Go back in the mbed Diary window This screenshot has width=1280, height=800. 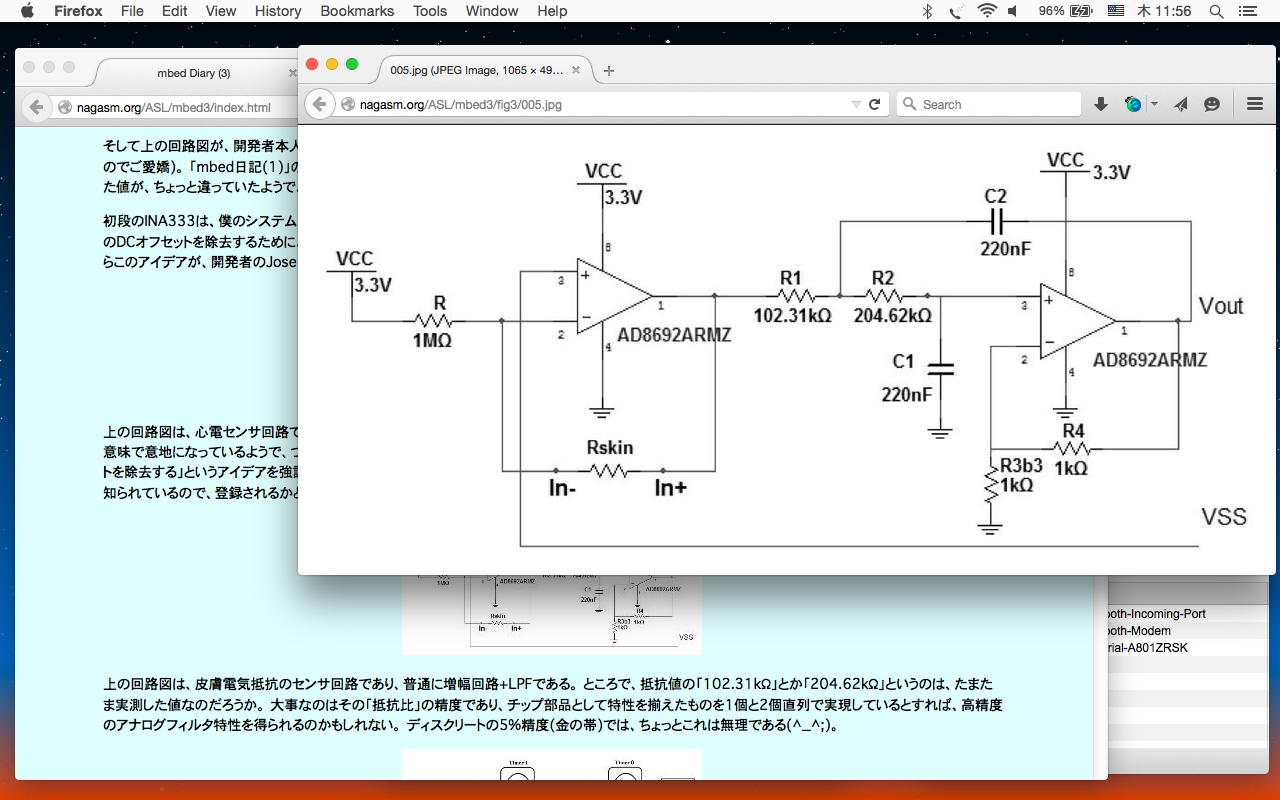point(37,107)
